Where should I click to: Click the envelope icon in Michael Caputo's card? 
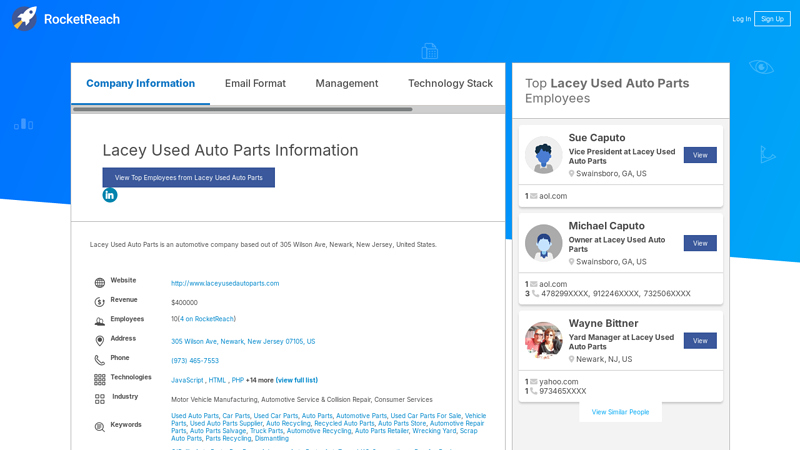[x=534, y=284]
